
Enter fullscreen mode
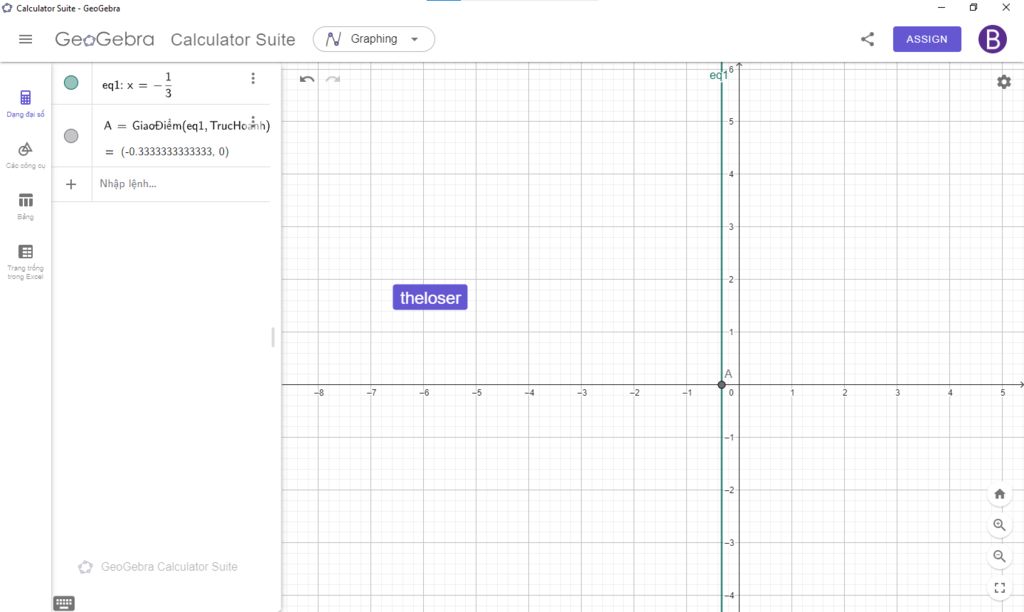pos(999,587)
